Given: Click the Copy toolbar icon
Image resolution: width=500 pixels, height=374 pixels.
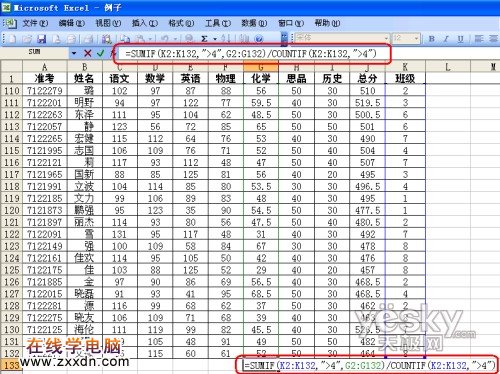Looking at the screenshot, I should [x=125, y=39].
